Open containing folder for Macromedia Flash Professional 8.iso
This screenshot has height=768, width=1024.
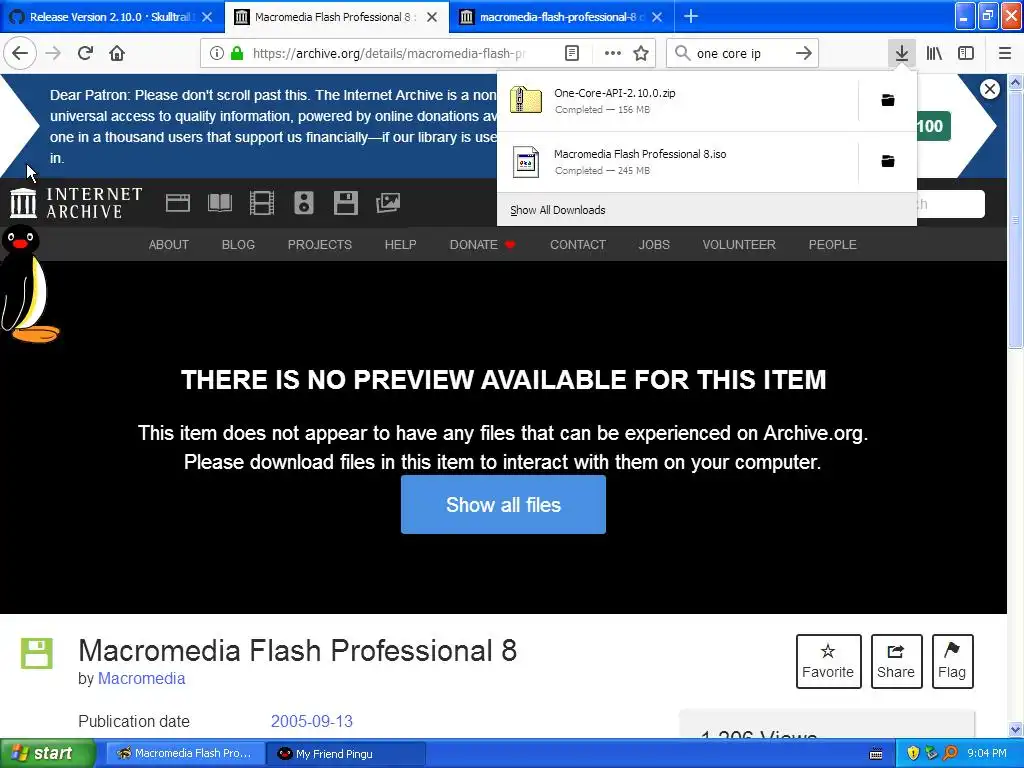click(888, 161)
